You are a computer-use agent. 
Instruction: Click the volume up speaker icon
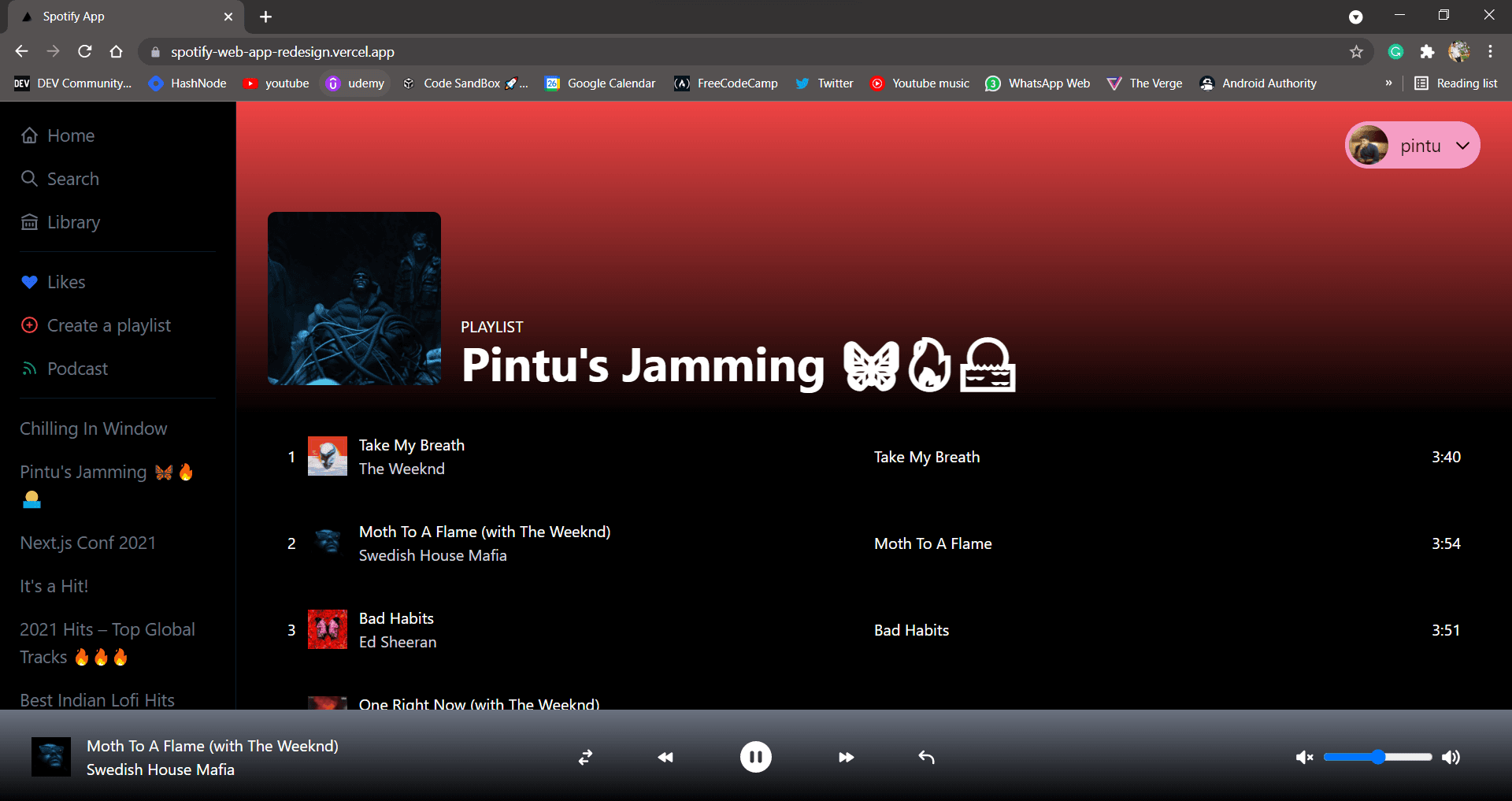(x=1451, y=757)
